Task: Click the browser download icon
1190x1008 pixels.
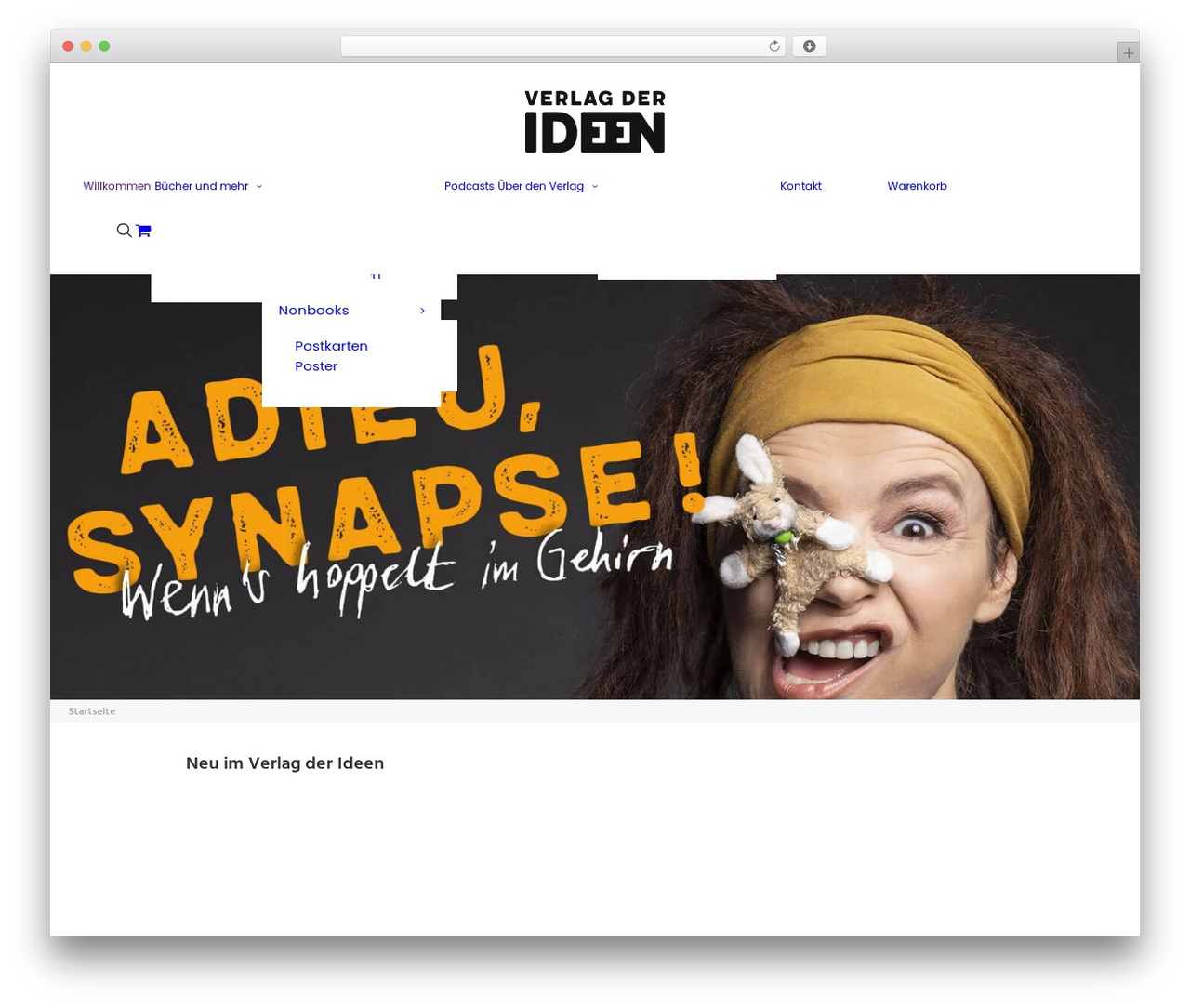Action: (x=810, y=46)
